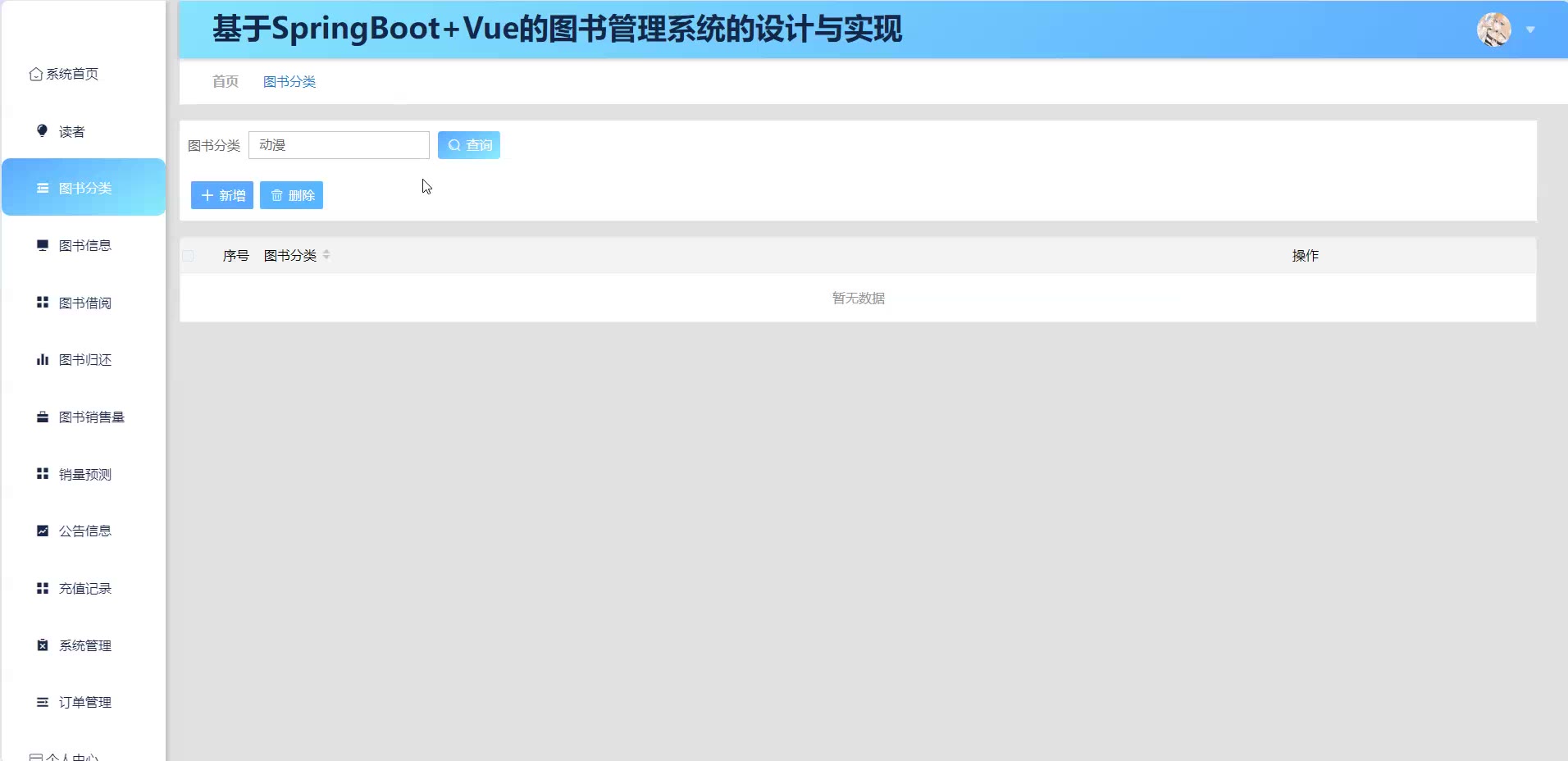
Task: Click the chart icon next to 公告信息
Action: (x=43, y=531)
